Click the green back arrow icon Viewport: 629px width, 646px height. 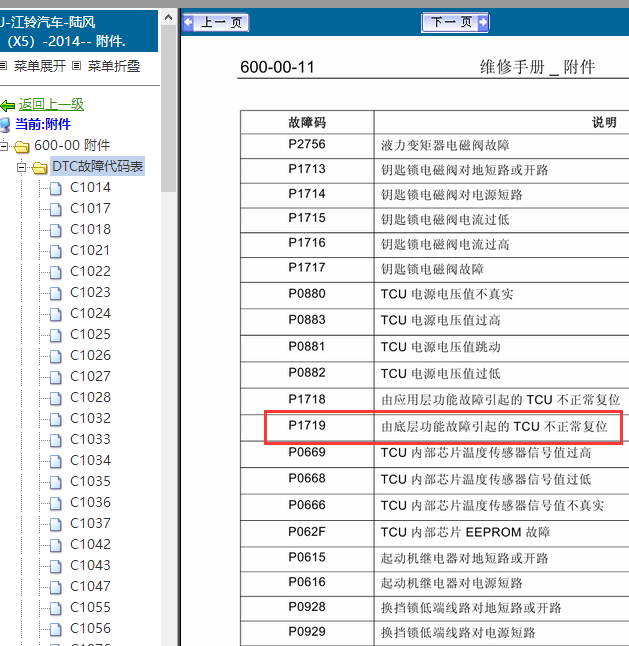coord(7,105)
